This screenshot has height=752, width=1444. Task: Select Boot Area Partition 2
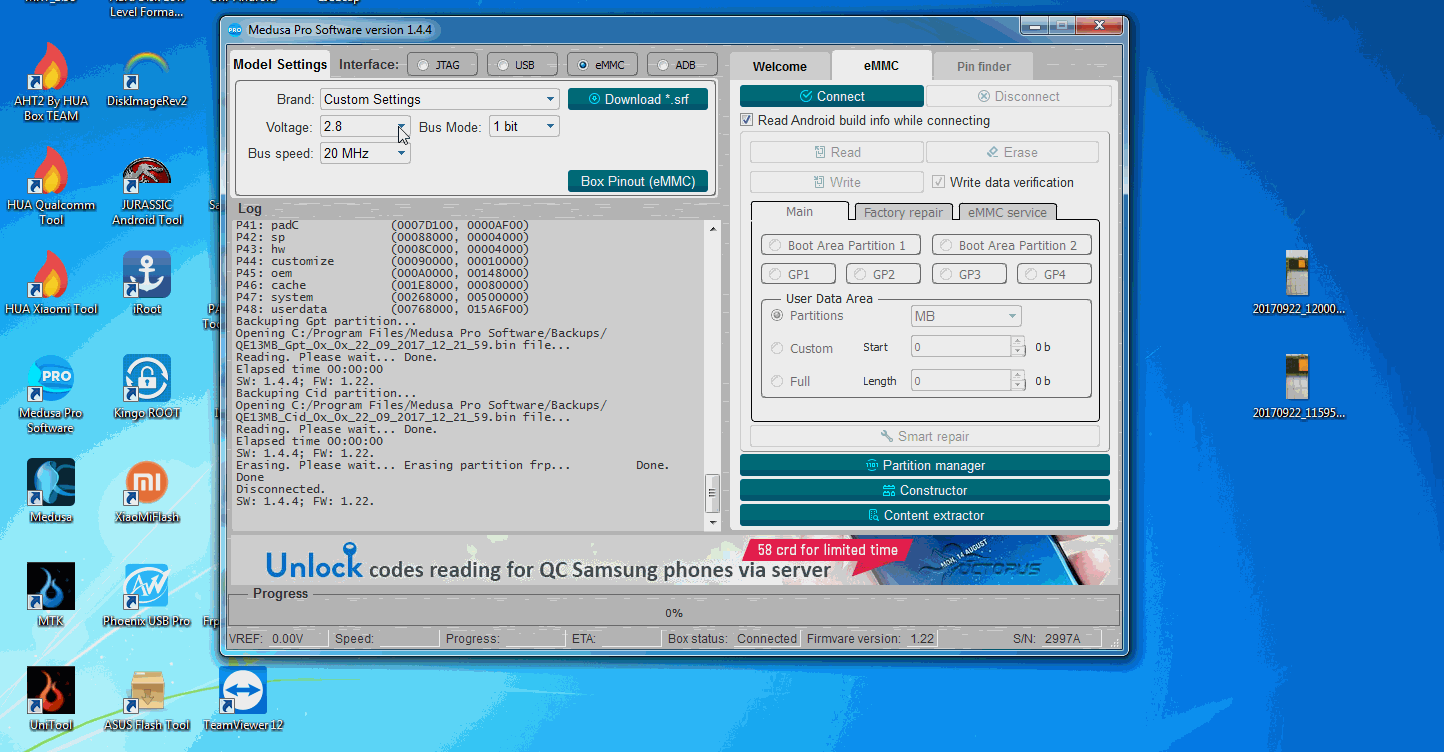click(1011, 245)
